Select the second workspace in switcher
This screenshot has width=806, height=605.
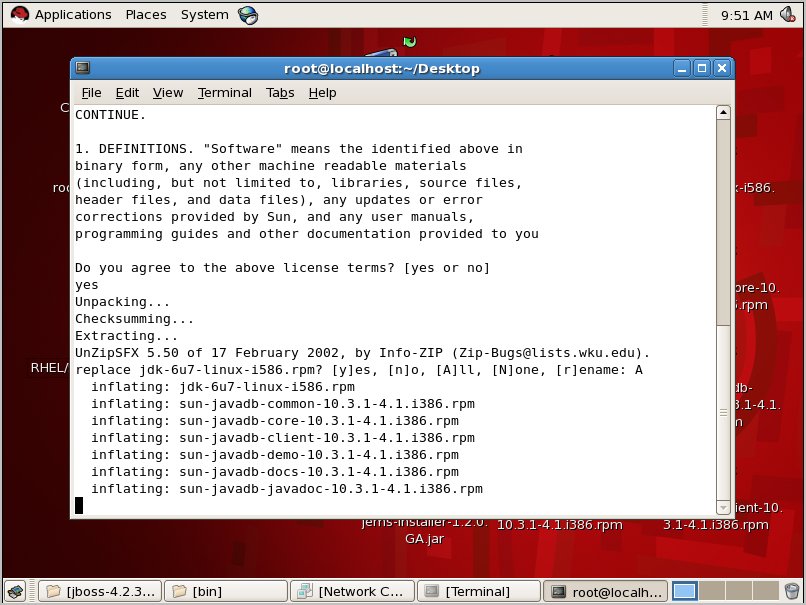[712, 591]
